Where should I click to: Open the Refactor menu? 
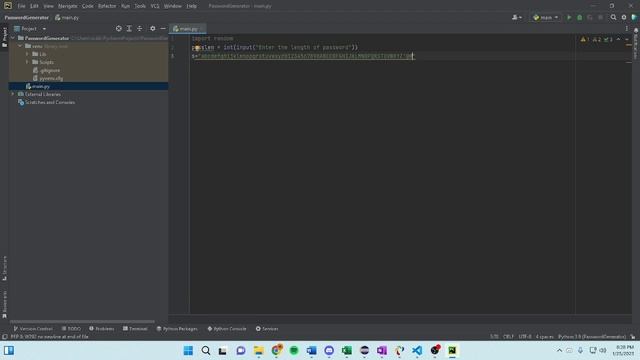(107, 6)
